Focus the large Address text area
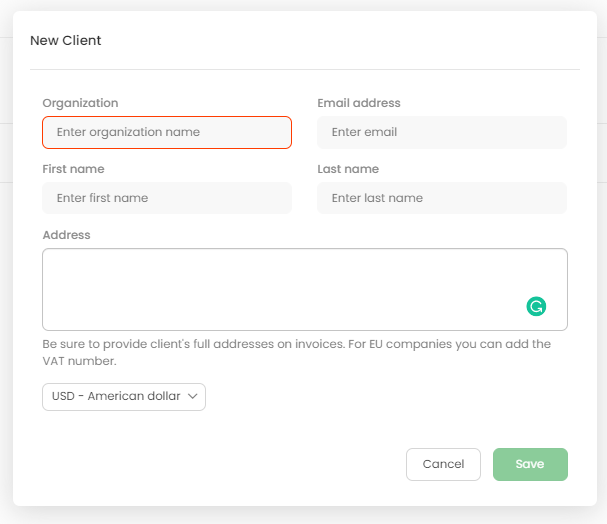 280,288
